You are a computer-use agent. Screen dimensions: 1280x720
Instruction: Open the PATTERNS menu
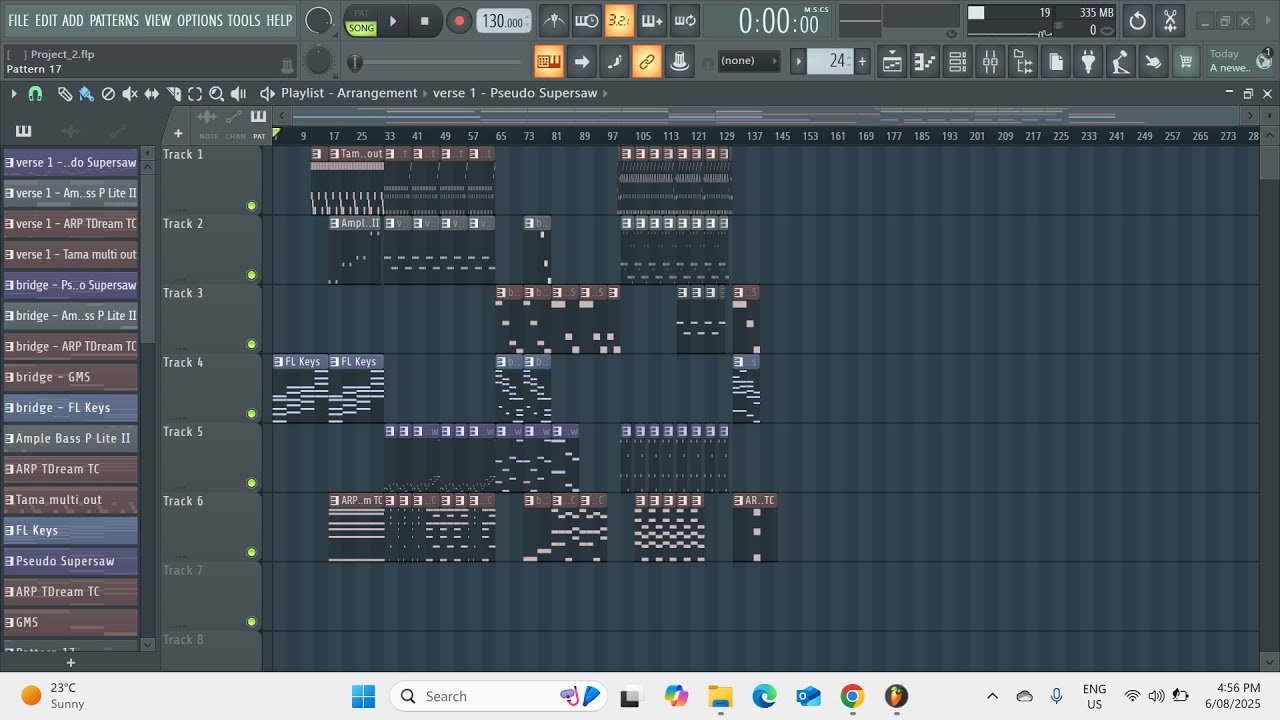click(114, 20)
